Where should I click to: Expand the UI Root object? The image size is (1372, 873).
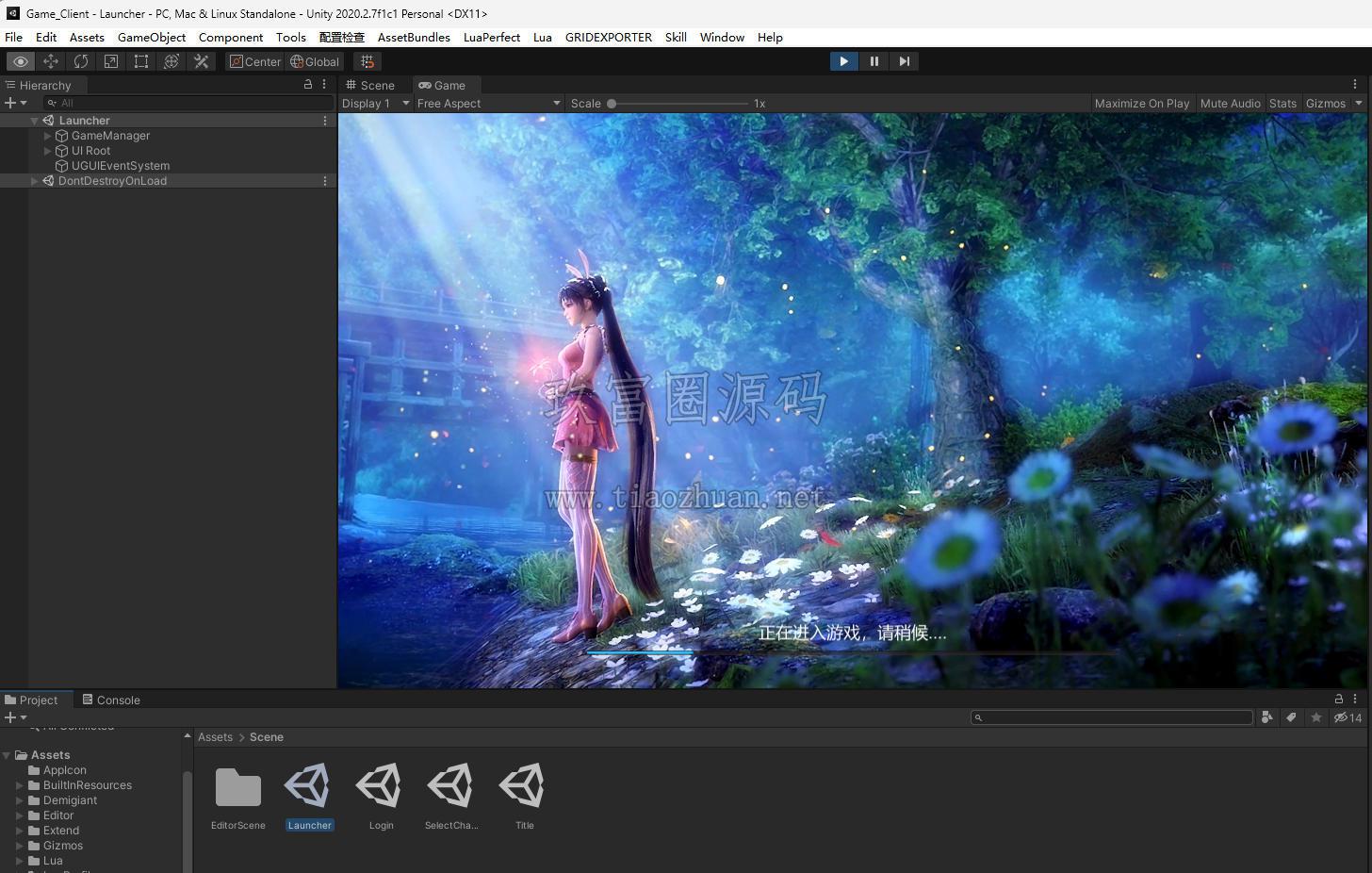pyautogui.click(x=47, y=151)
